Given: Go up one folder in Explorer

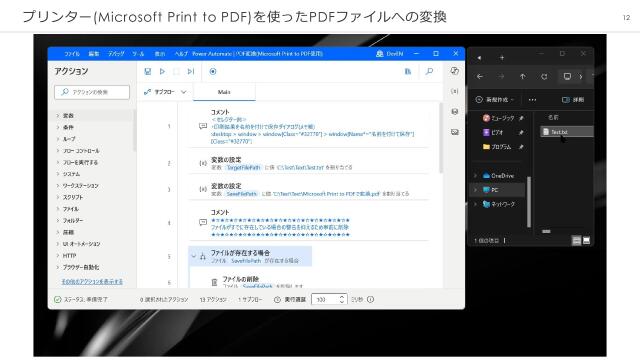Looking at the screenshot, I should pos(522,76).
